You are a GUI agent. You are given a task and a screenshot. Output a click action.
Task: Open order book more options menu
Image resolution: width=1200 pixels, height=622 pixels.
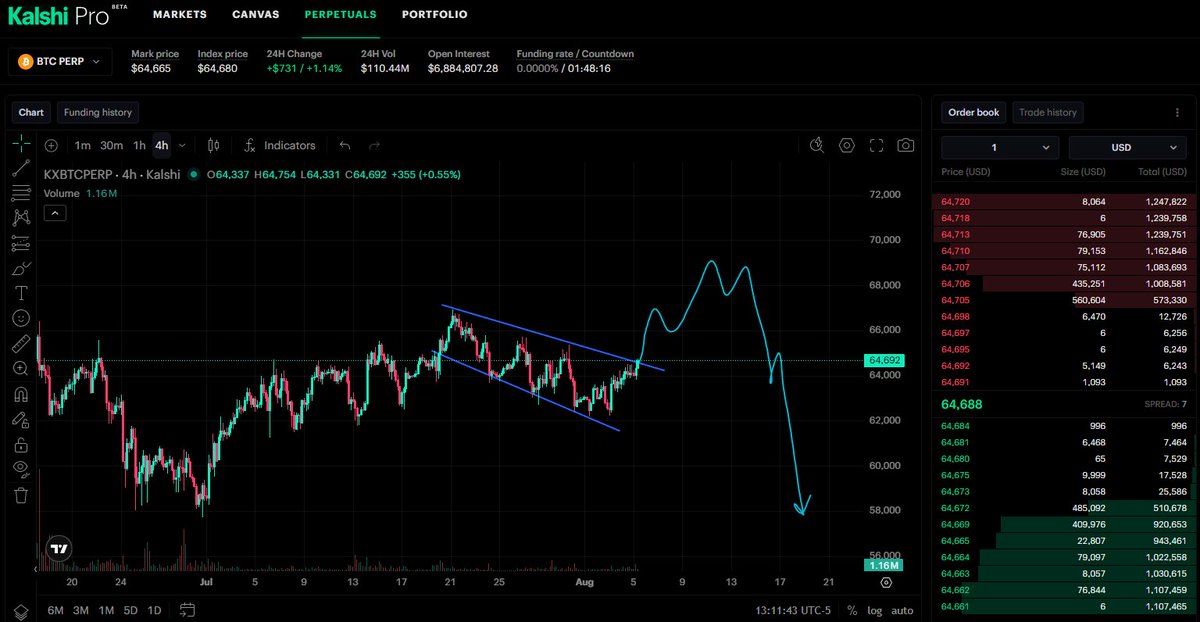(x=1177, y=113)
